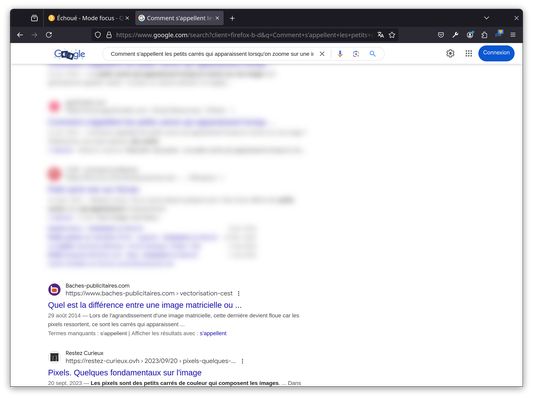Focus the google.com address bar
Screen dimensions: 533x398
coord(243,35)
